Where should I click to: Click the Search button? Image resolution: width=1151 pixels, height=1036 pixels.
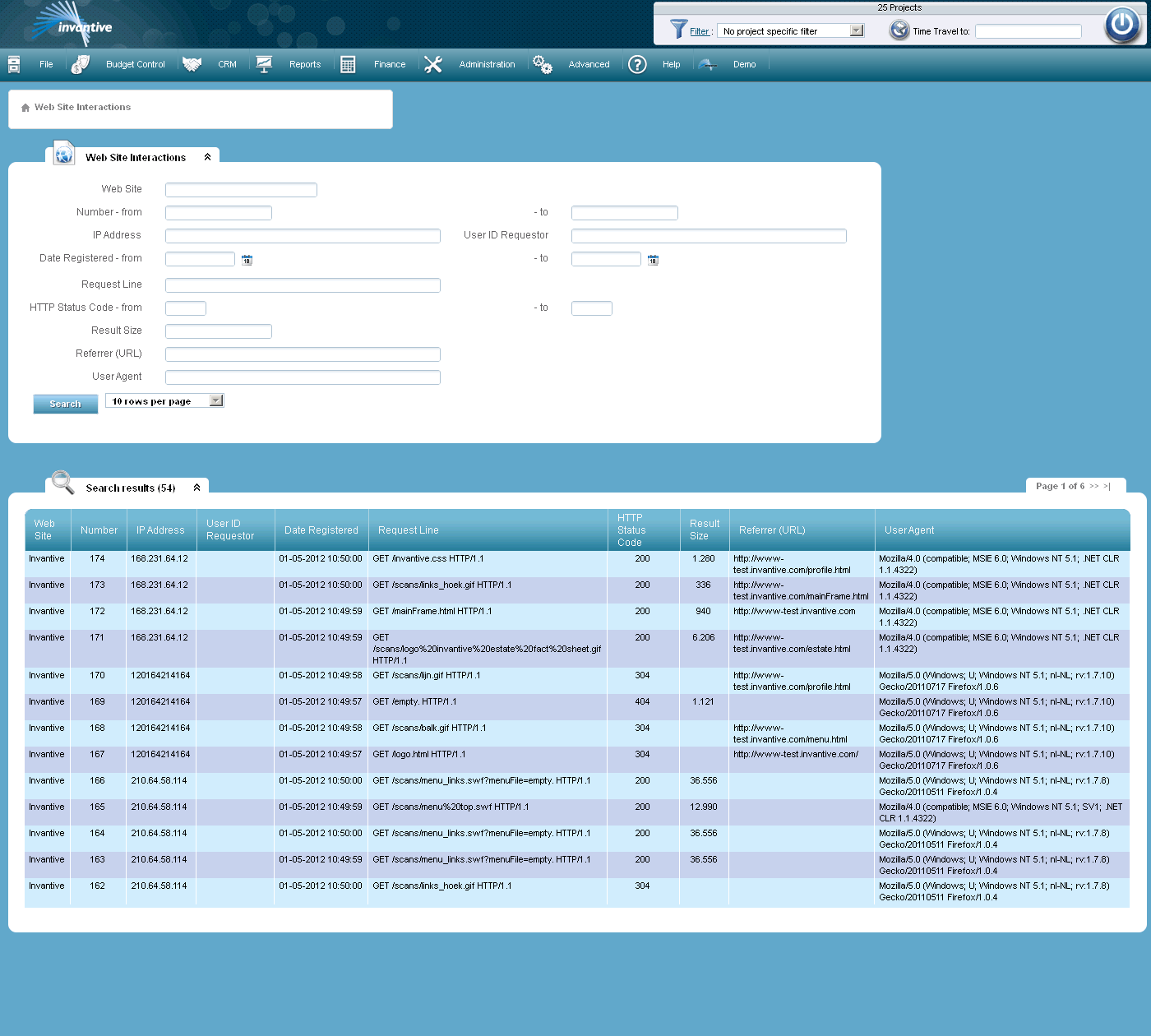65,404
